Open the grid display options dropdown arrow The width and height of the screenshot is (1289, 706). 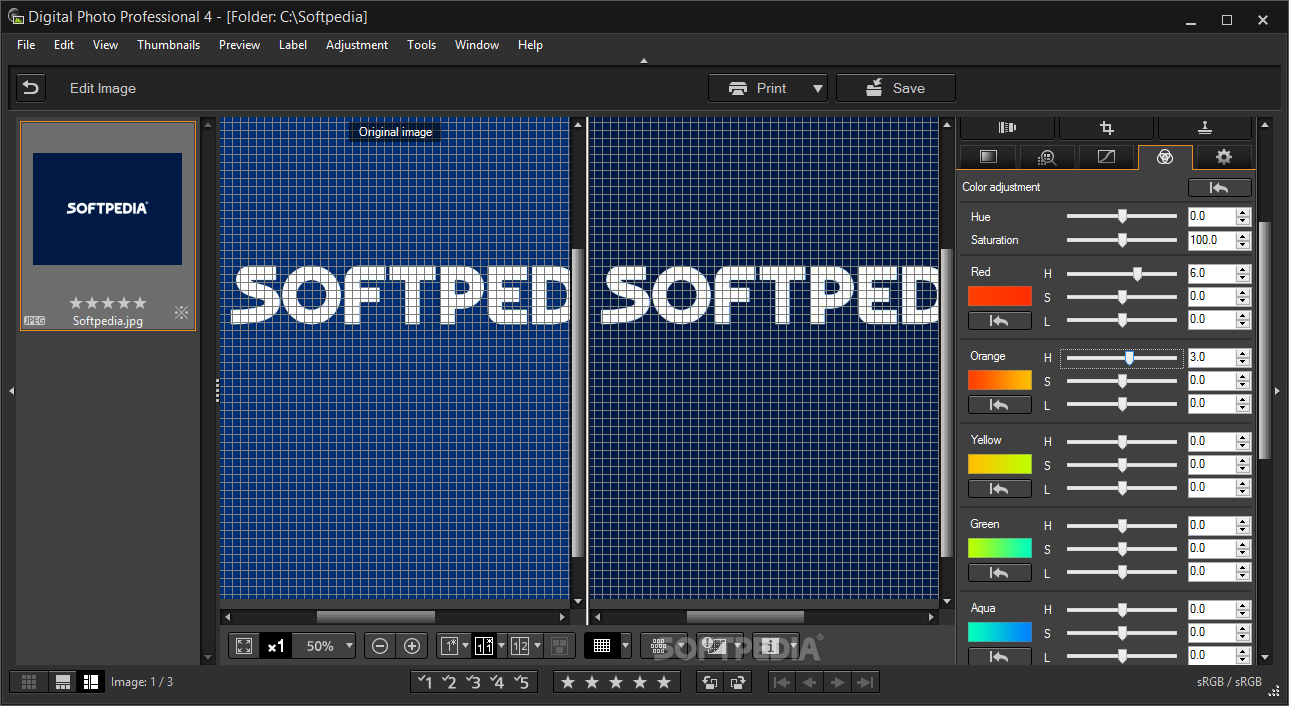626,646
